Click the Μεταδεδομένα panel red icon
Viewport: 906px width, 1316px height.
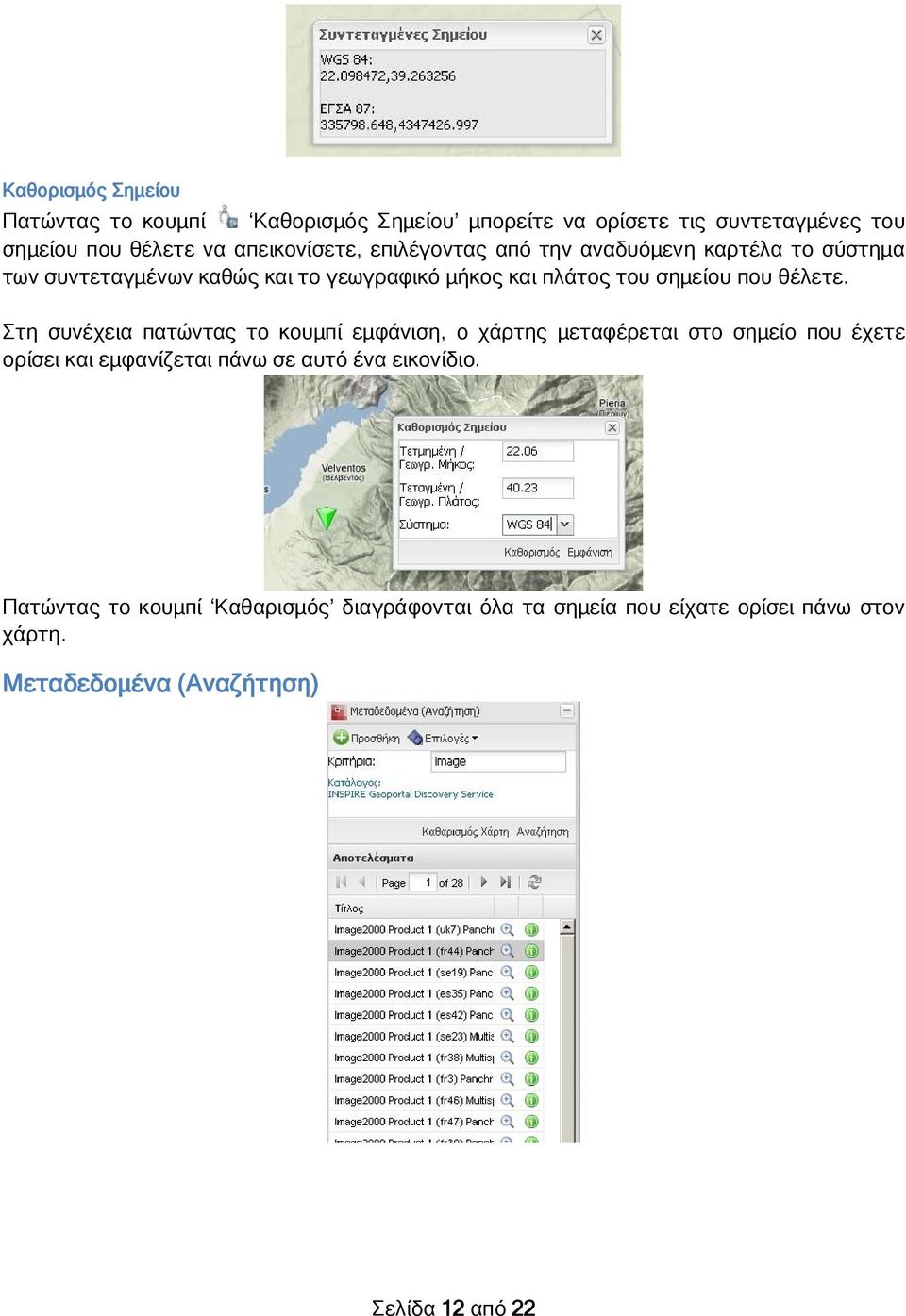point(339,711)
